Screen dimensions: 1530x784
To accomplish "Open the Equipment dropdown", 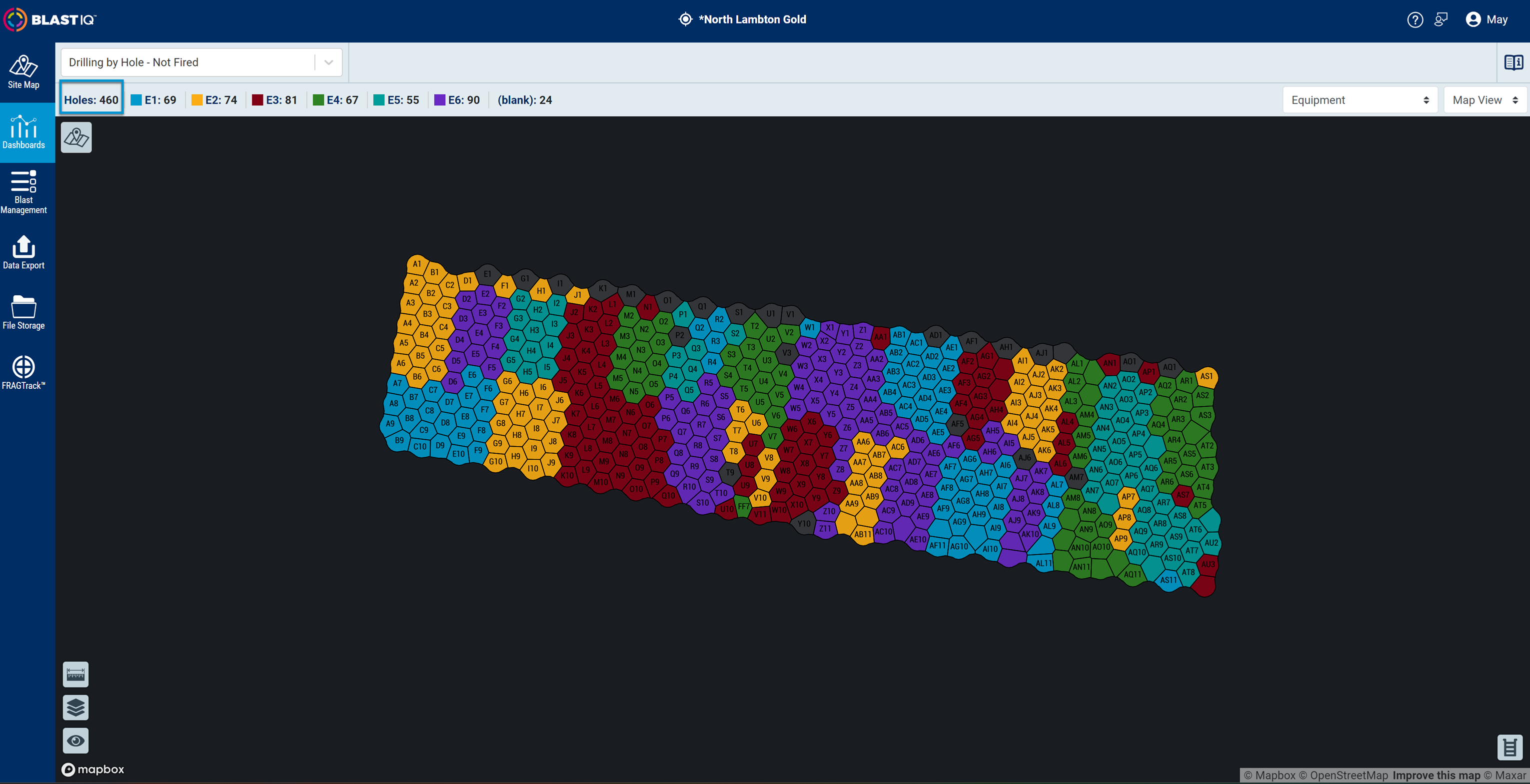I will click(x=1360, y=100).
